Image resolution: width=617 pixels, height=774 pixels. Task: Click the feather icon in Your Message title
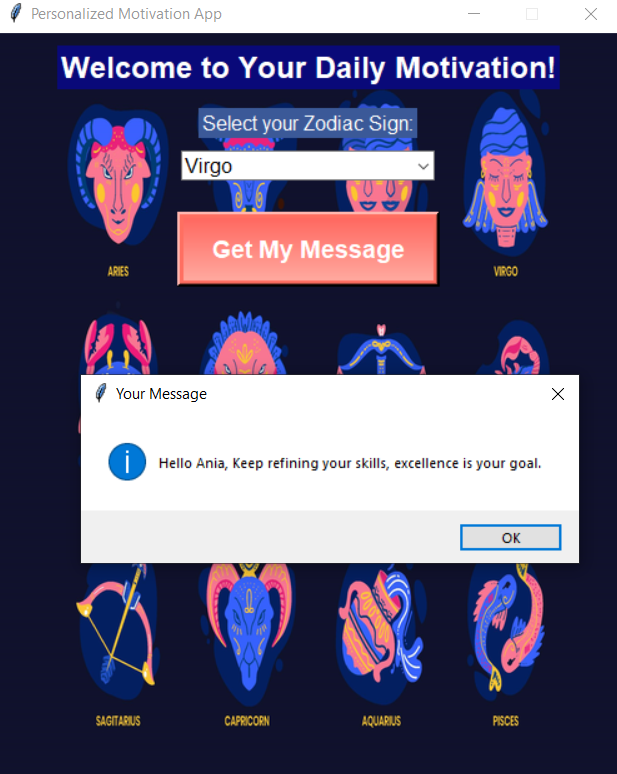click(x=101, y=393)
